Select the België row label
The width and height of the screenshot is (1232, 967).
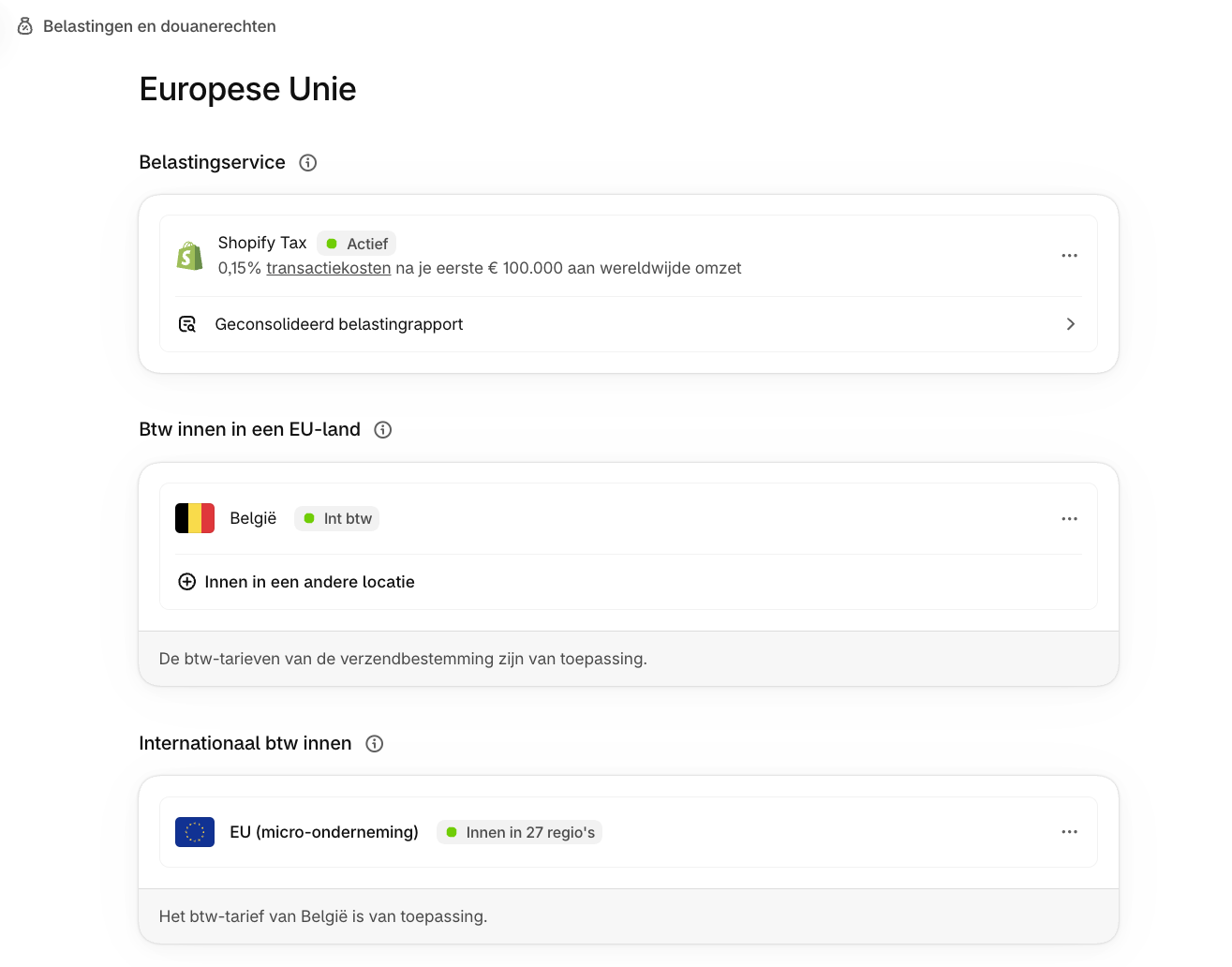pos(253,518)
